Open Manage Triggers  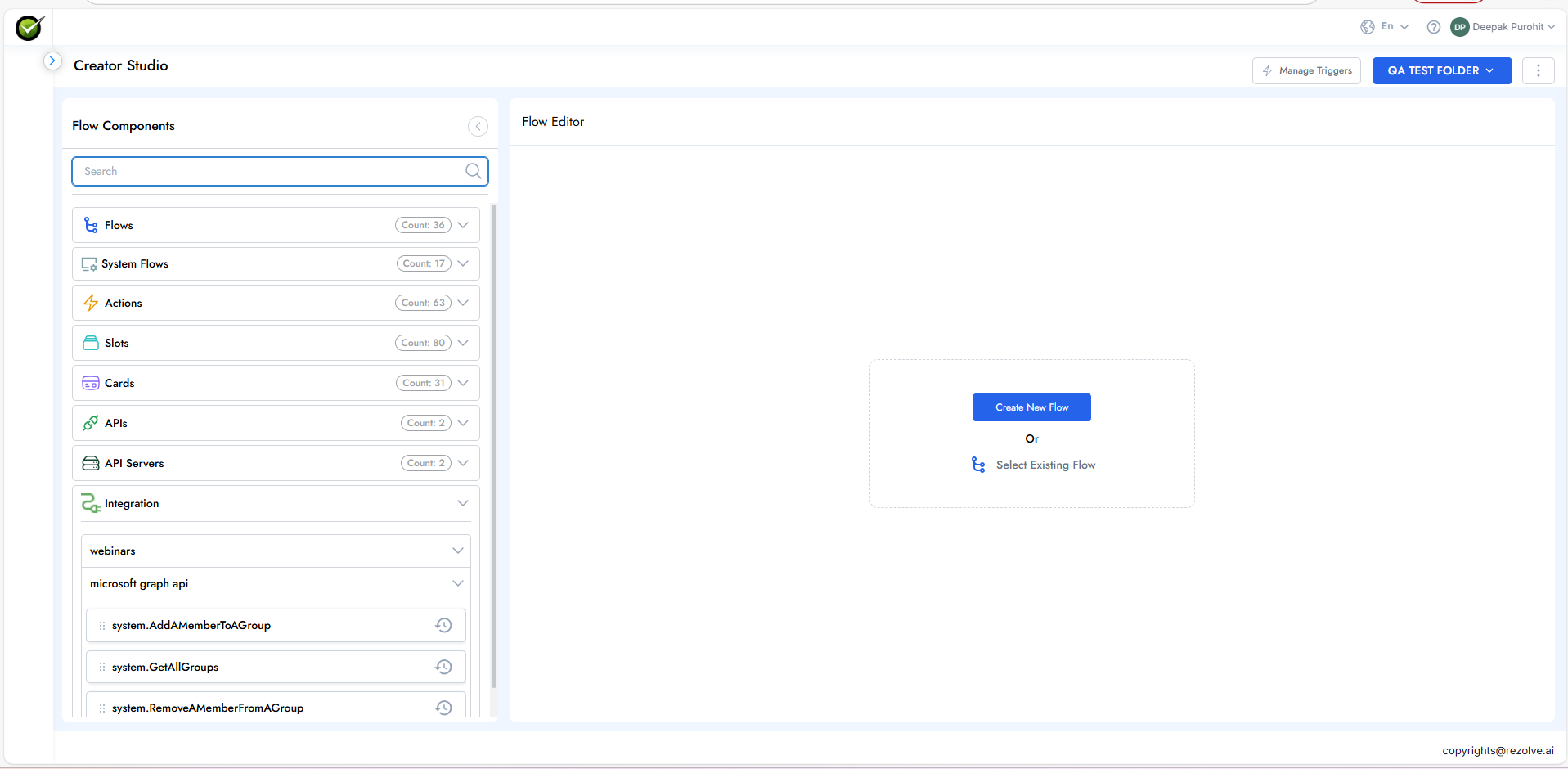tap(1306, 71)
